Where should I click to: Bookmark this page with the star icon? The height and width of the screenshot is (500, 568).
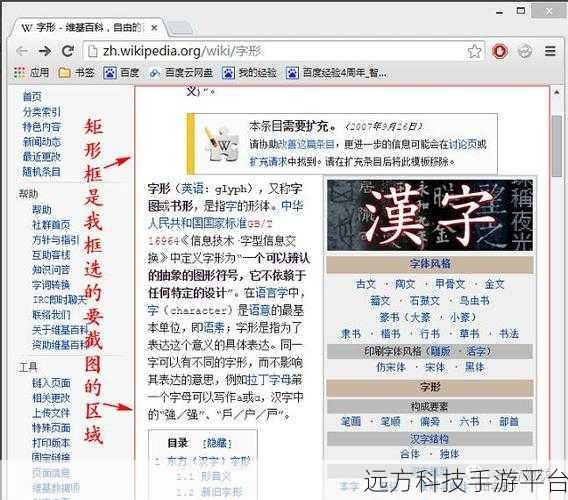point(474,51)
